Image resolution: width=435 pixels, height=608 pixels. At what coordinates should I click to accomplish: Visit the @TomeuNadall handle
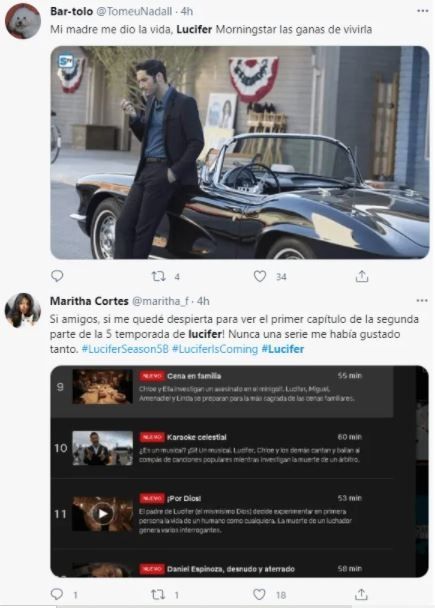coord(134,11)
